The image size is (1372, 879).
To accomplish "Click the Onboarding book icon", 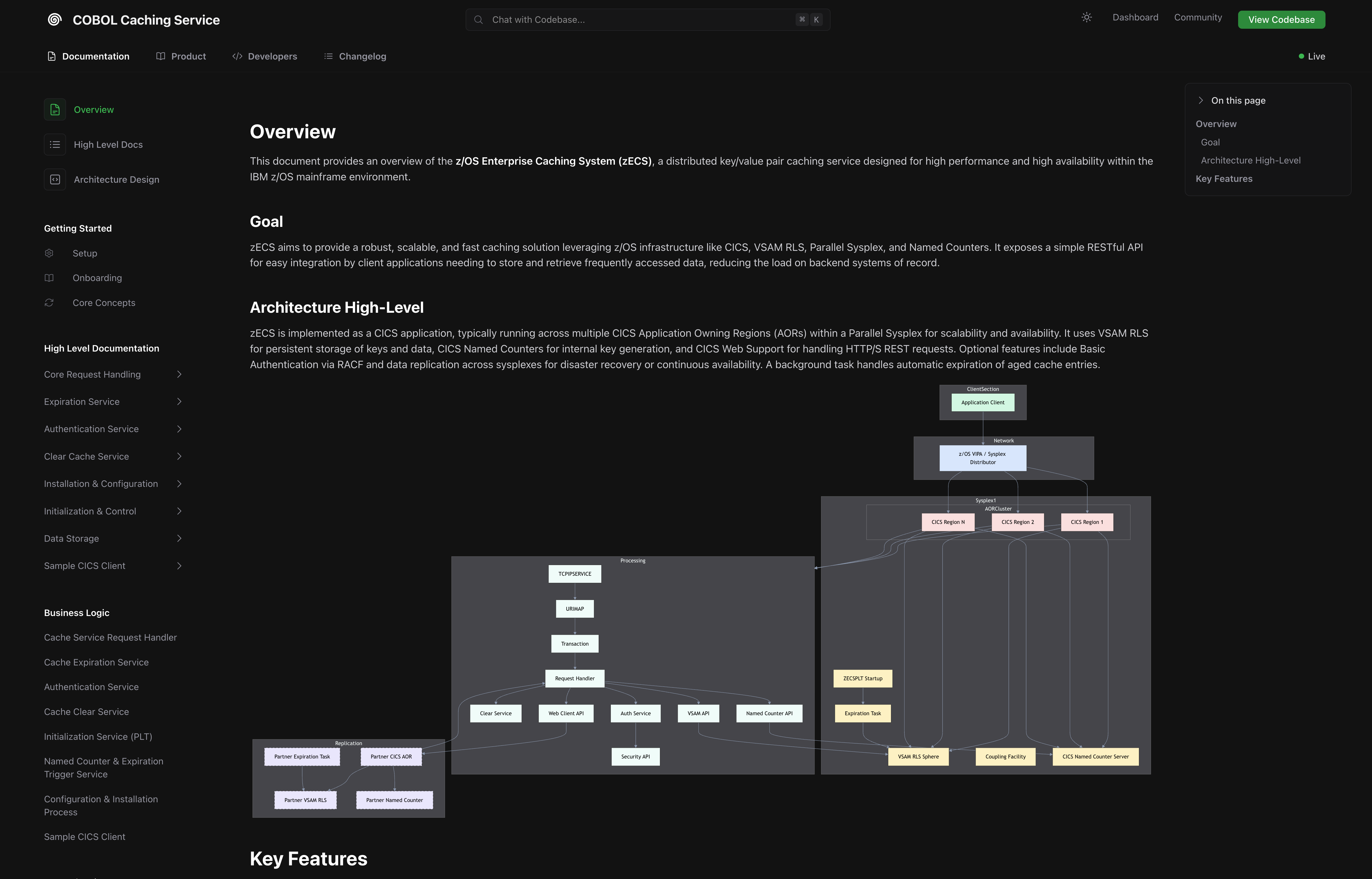I will coord(49,278).
